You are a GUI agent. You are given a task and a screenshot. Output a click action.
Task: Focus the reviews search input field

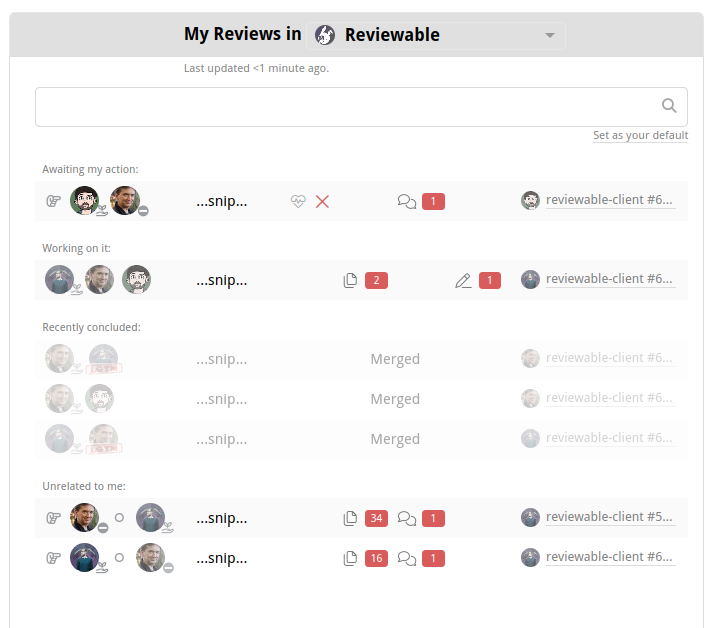coord(361,107)
